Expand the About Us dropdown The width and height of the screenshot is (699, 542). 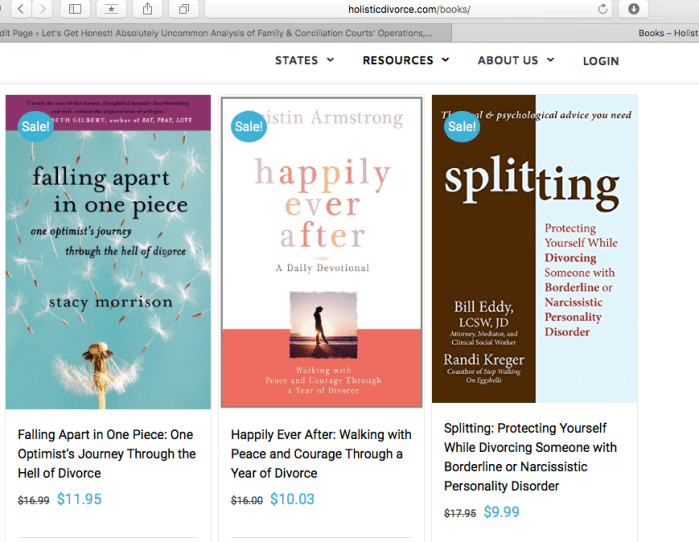pos(515,60)
